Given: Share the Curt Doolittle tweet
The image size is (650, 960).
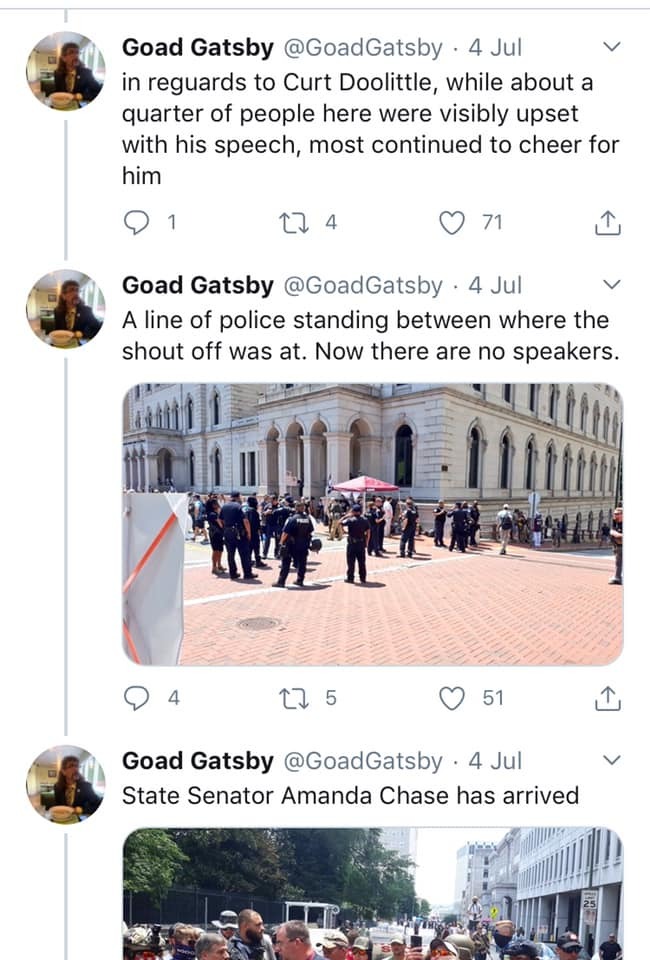Looking at the screenshot, I should (x=607, y=224).
